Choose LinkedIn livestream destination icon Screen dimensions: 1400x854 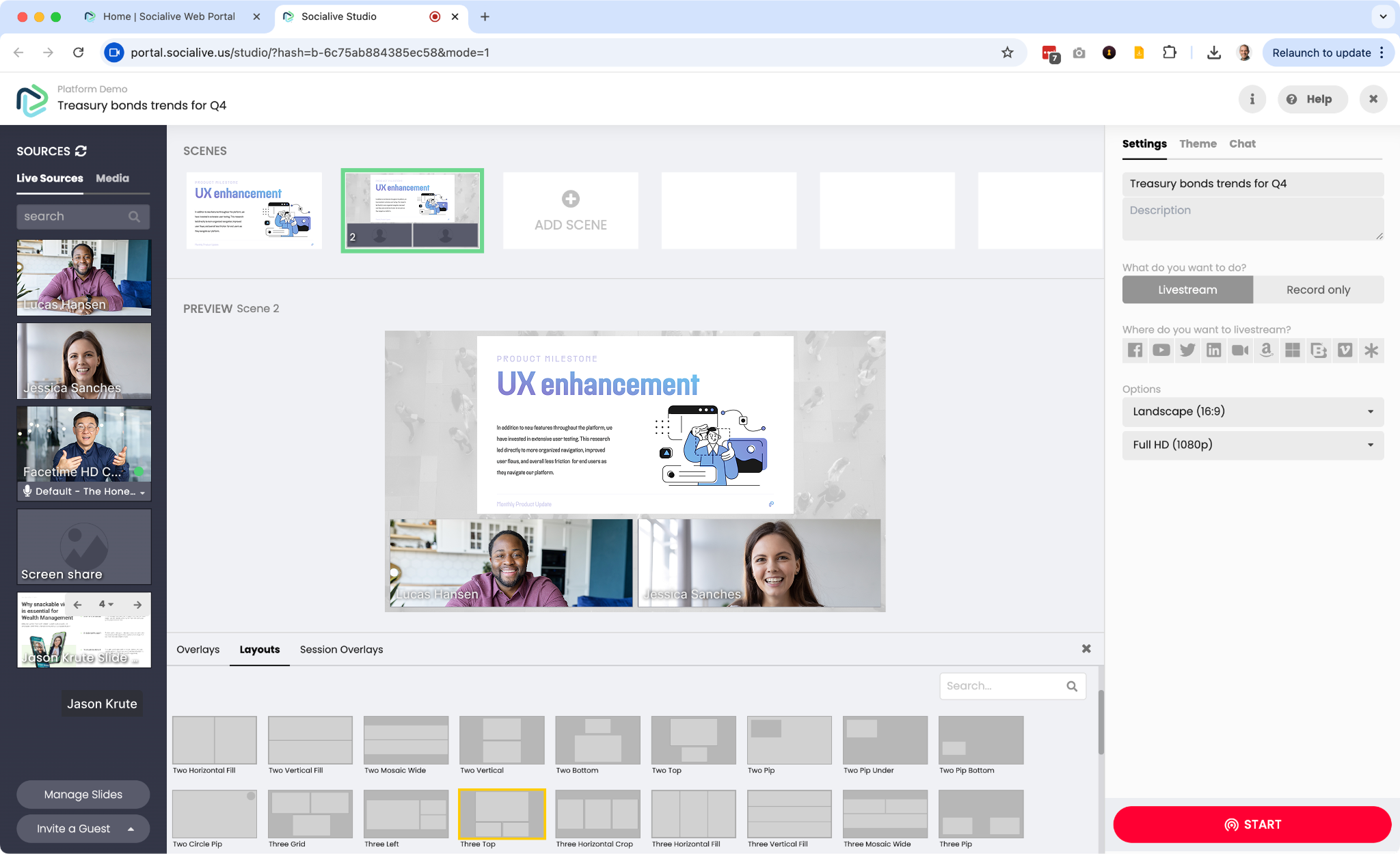pos(1213,350)
